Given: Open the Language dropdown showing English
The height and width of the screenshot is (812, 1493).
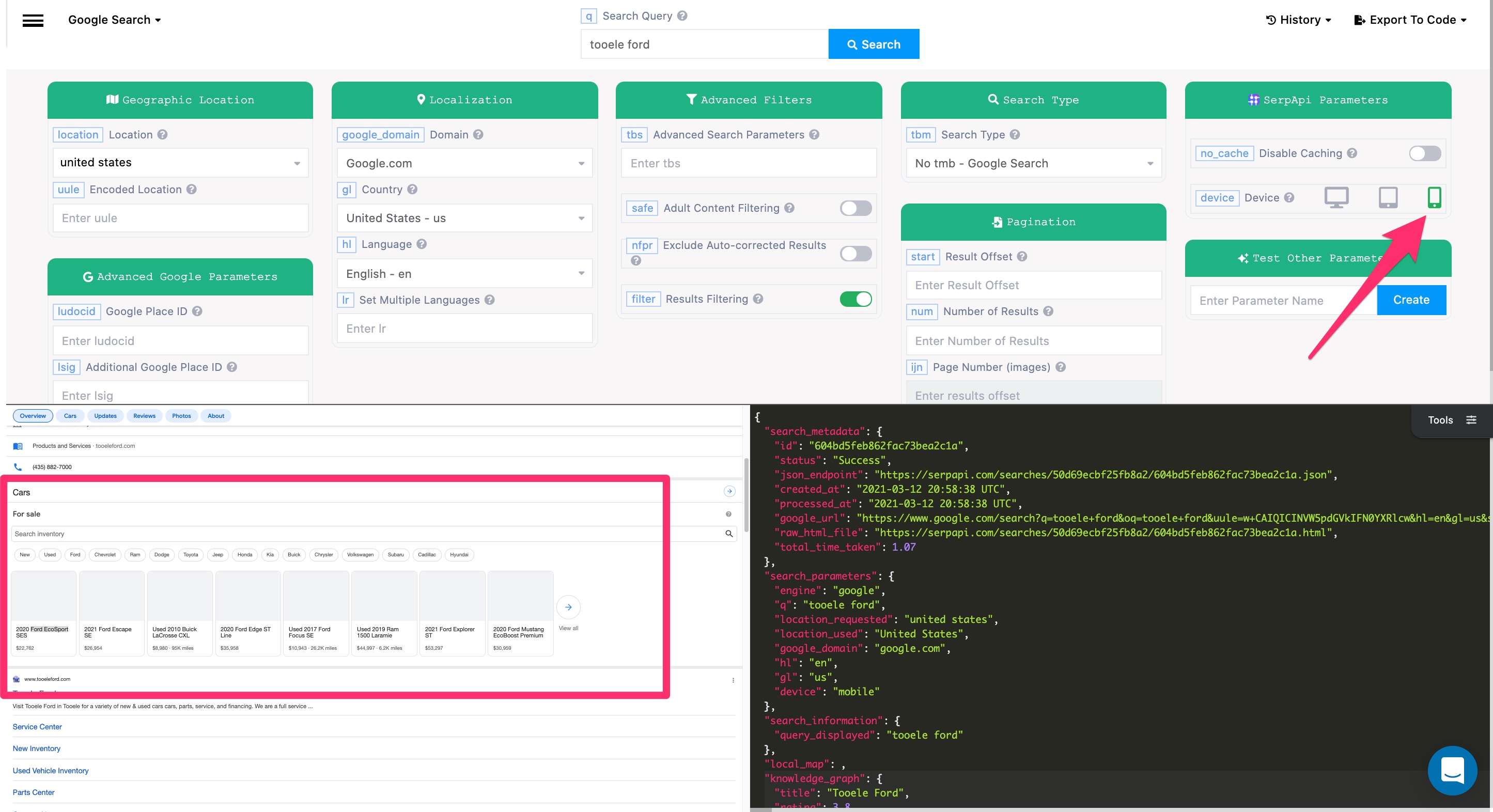Looking at the screenshot, I should tap(465, 274).
